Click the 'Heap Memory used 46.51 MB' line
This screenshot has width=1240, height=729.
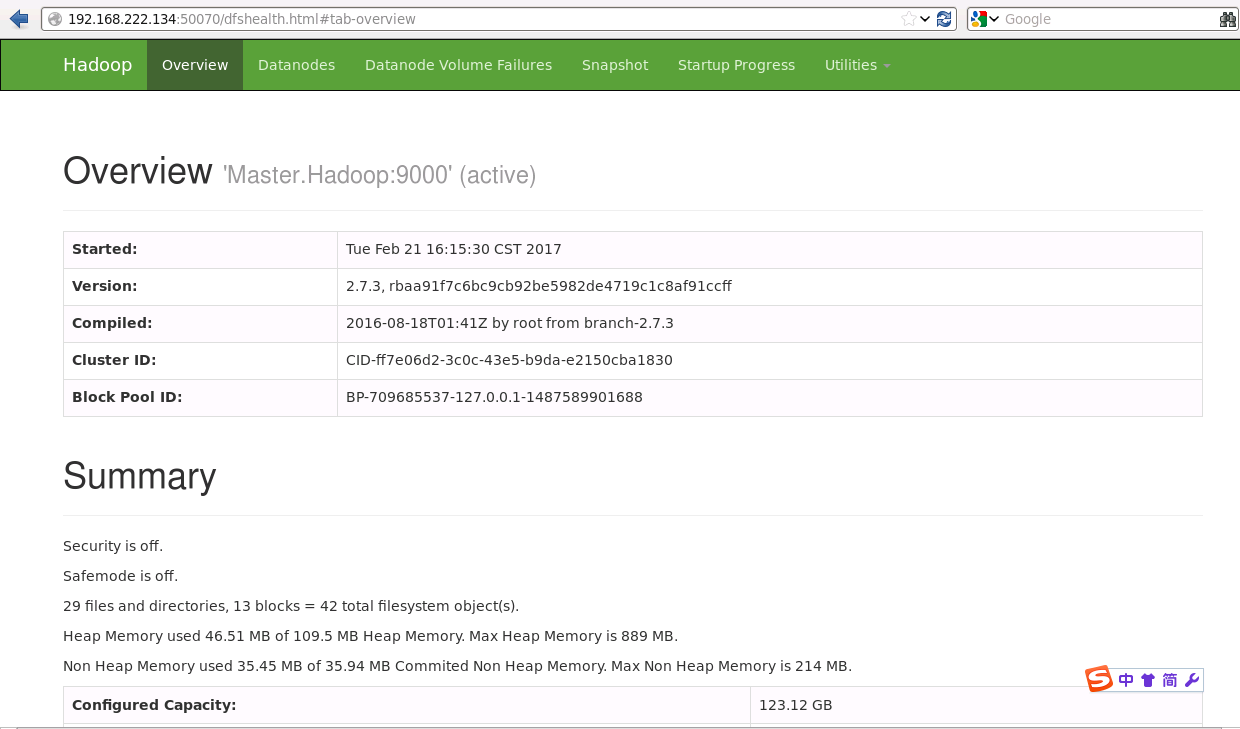(370, 636)
